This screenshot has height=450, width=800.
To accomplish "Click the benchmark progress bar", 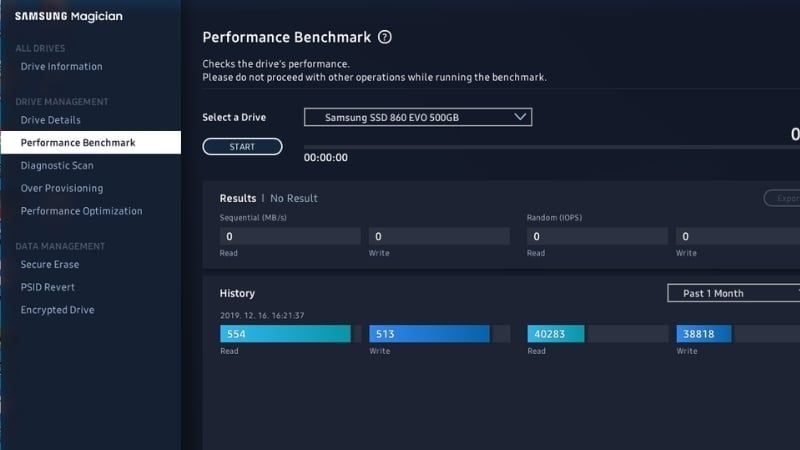I will click(x=550, y=146).
